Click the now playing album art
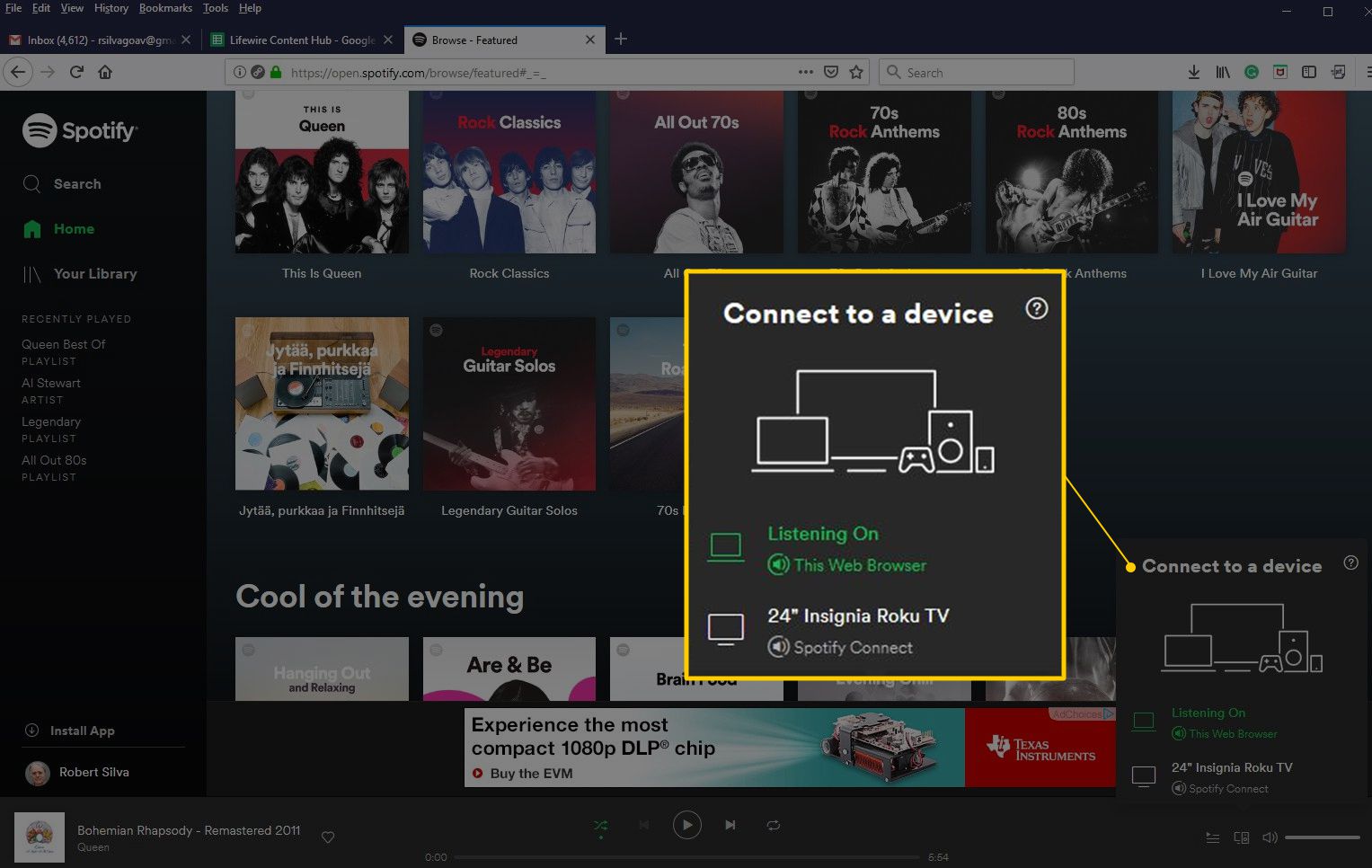The height and width of the screenshot is (868, 1372). point(40,837)
